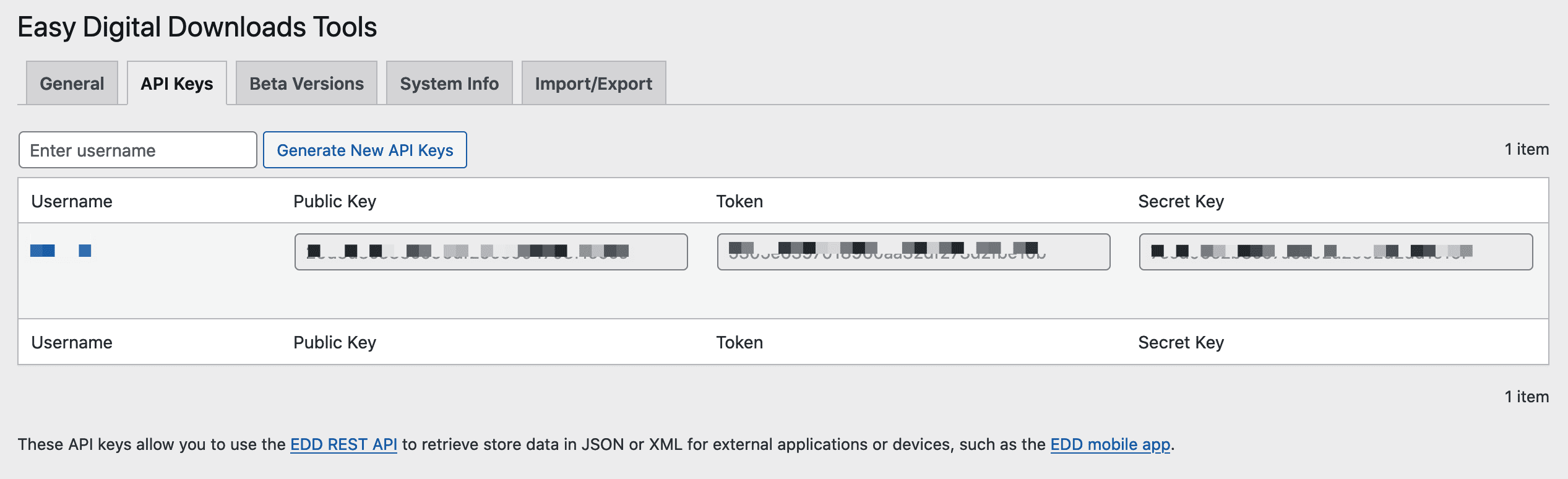This screenshot has width=1568, height=479.
Task: Click the Token column in table header
Action: click(x=739, y=201)
